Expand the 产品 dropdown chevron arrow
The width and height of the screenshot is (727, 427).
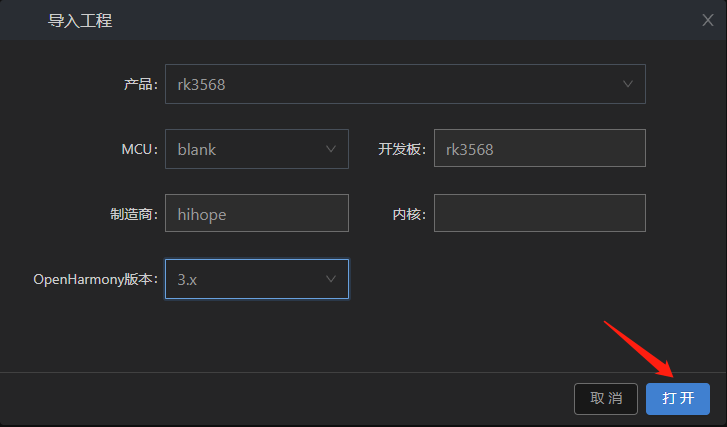pyautogui.click(x=628, y=84)
